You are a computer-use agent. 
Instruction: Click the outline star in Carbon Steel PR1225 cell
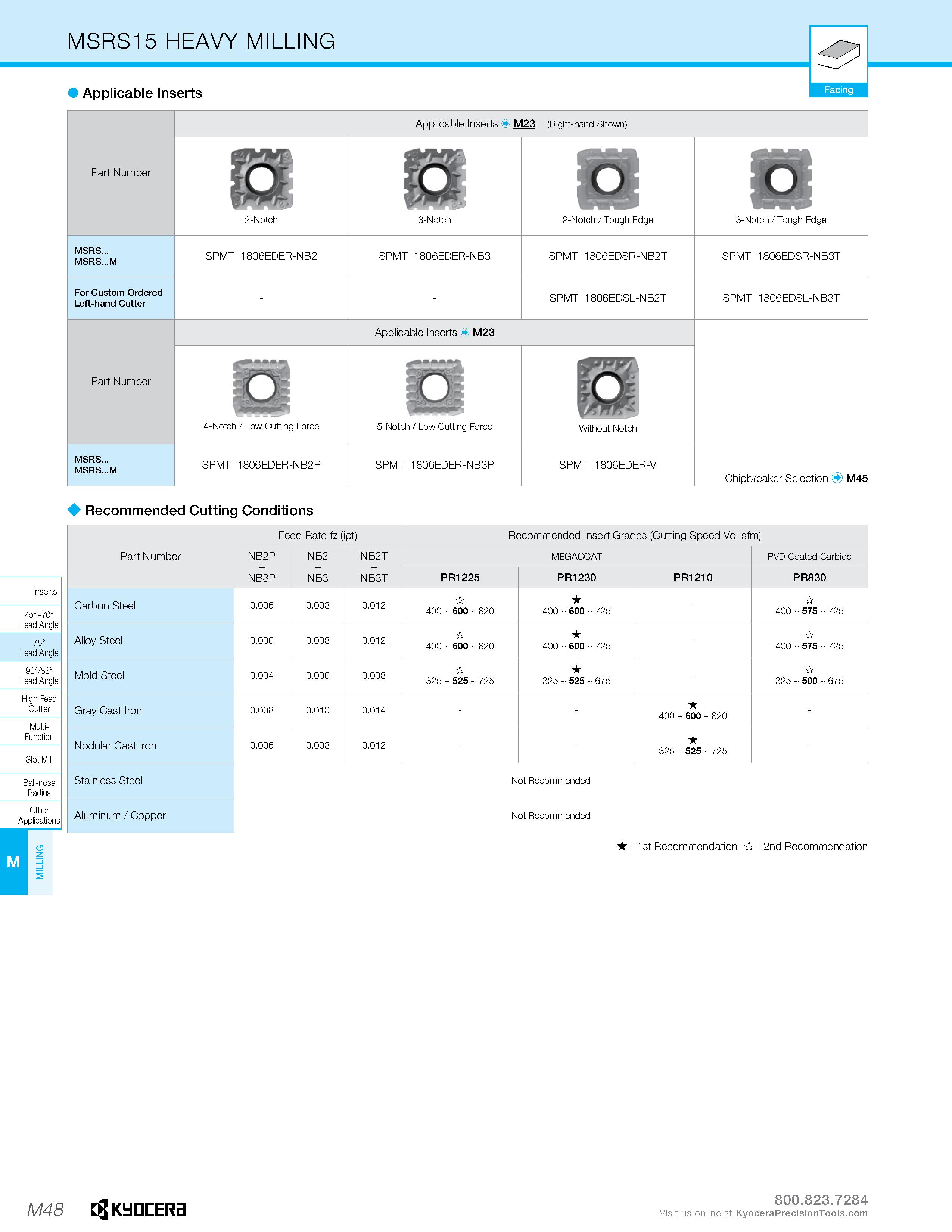tap(460, 600)
